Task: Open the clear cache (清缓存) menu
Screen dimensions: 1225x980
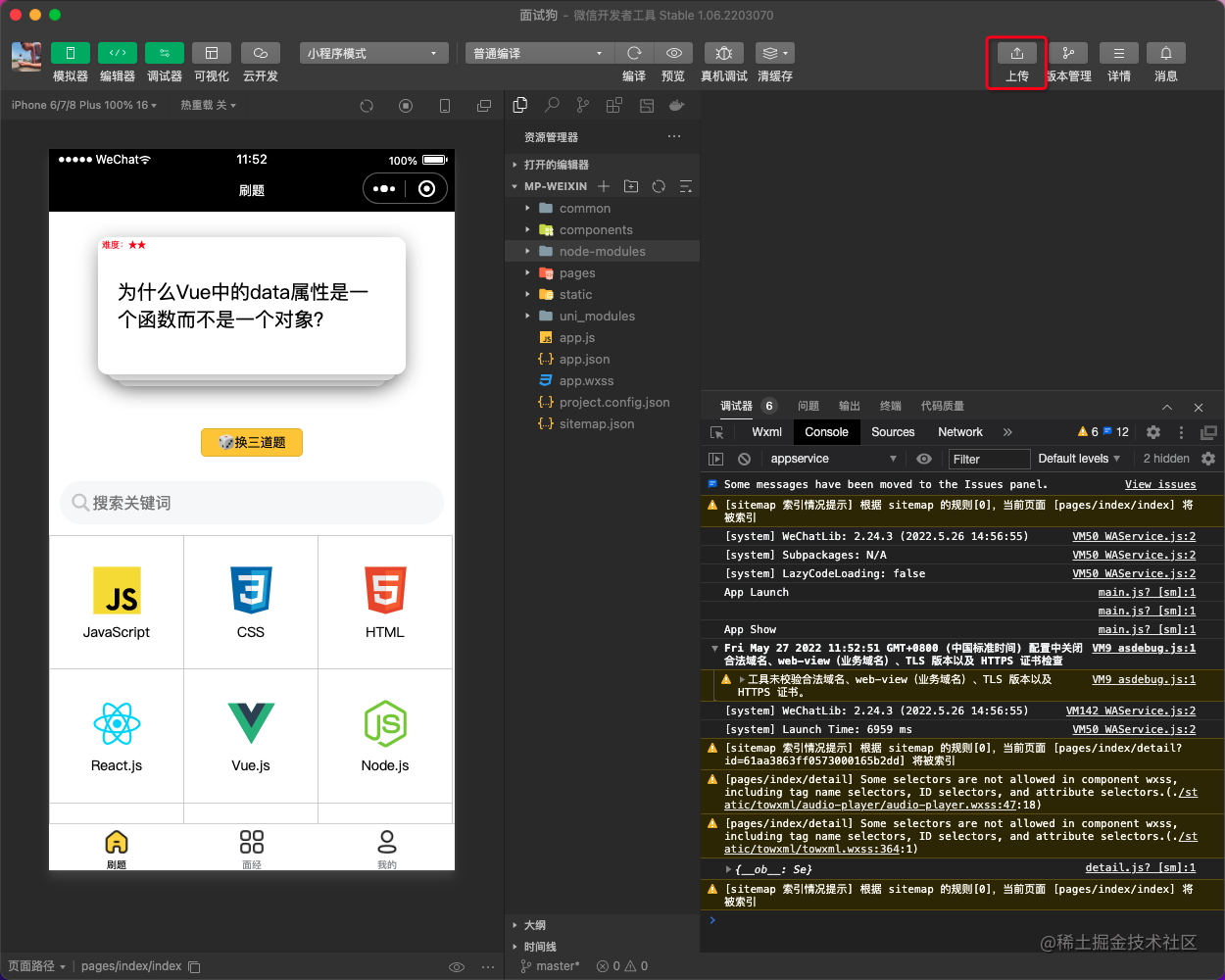Action: point(775,53)
